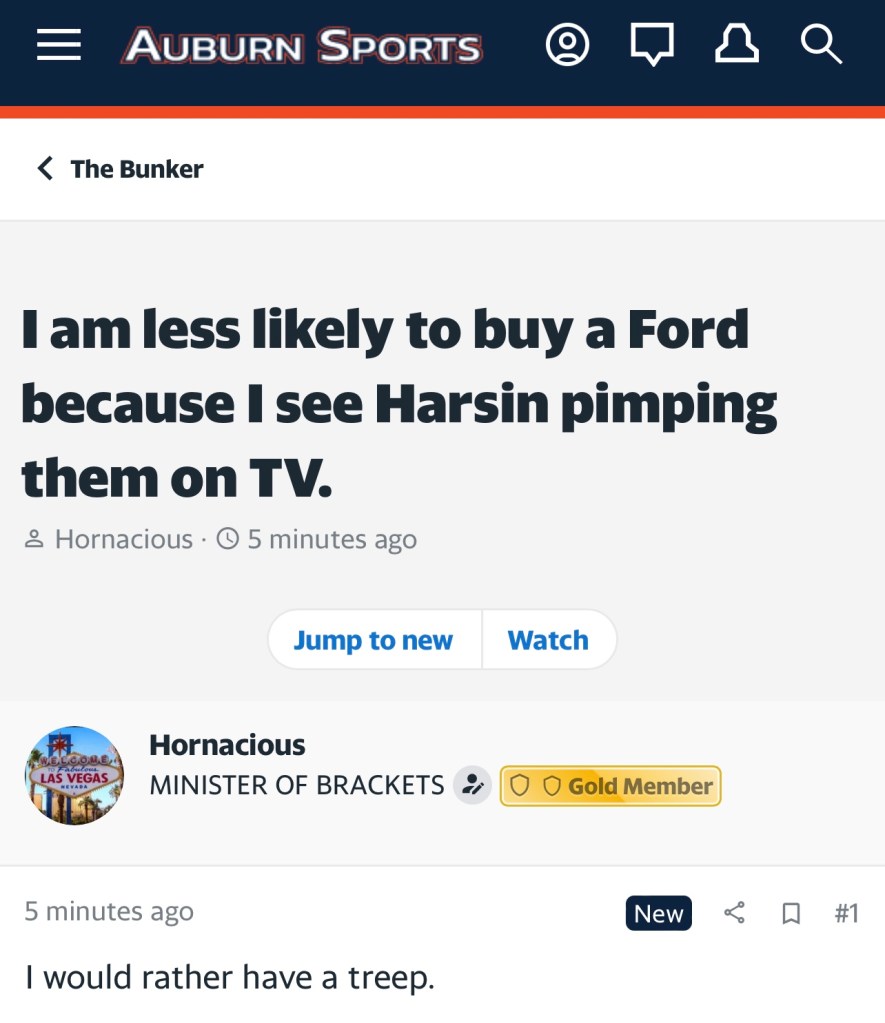The image size is (885, 1023).
Task: Open The Bunker forum link
Action: (x=136, y=169)
